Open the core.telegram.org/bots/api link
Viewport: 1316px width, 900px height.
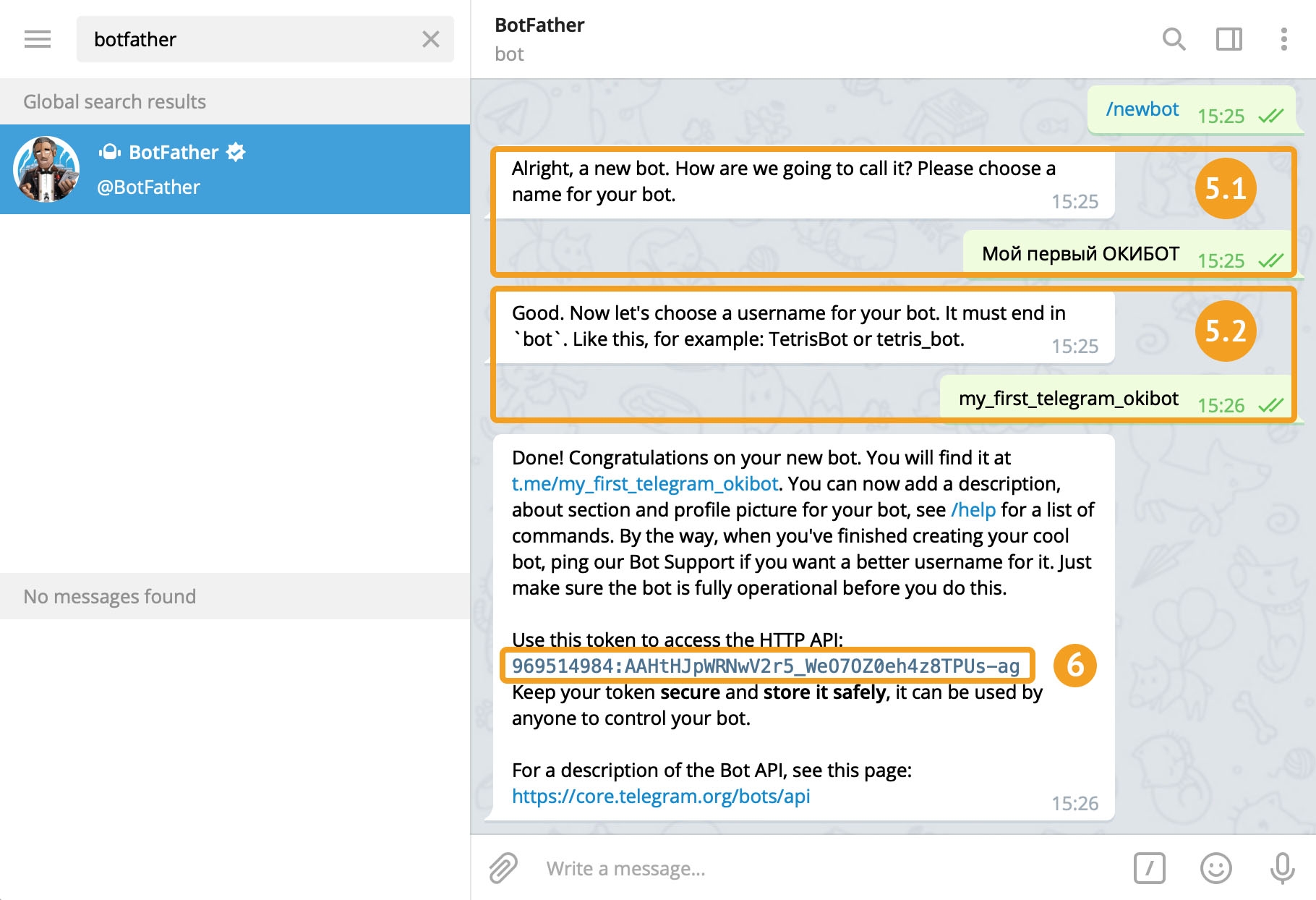tap(660, 797)
